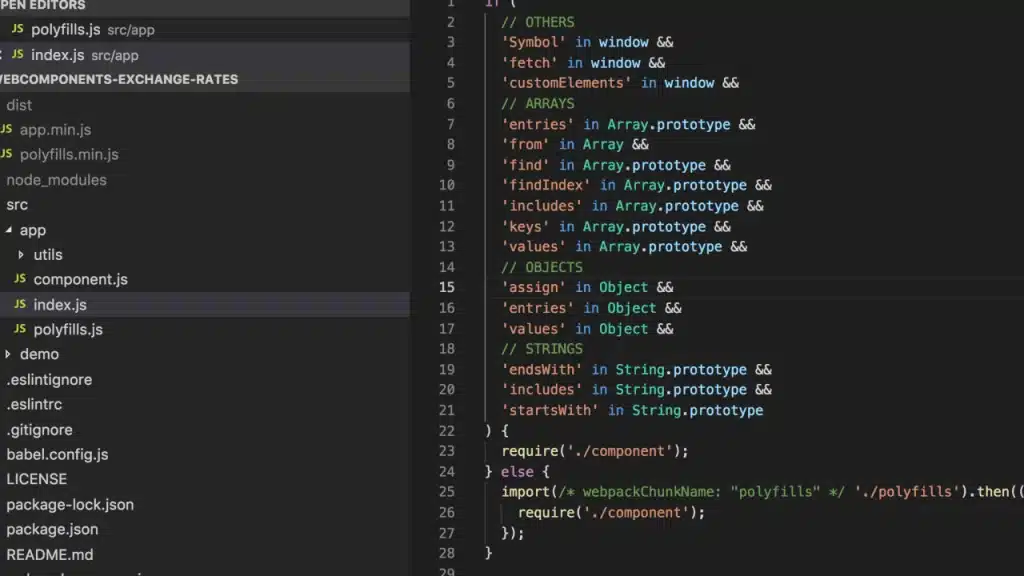Image resolution: width=1024 pixels, height=576 pixels.
Task: Open babel.config.js in the editor
Action: tap(57, 454)
